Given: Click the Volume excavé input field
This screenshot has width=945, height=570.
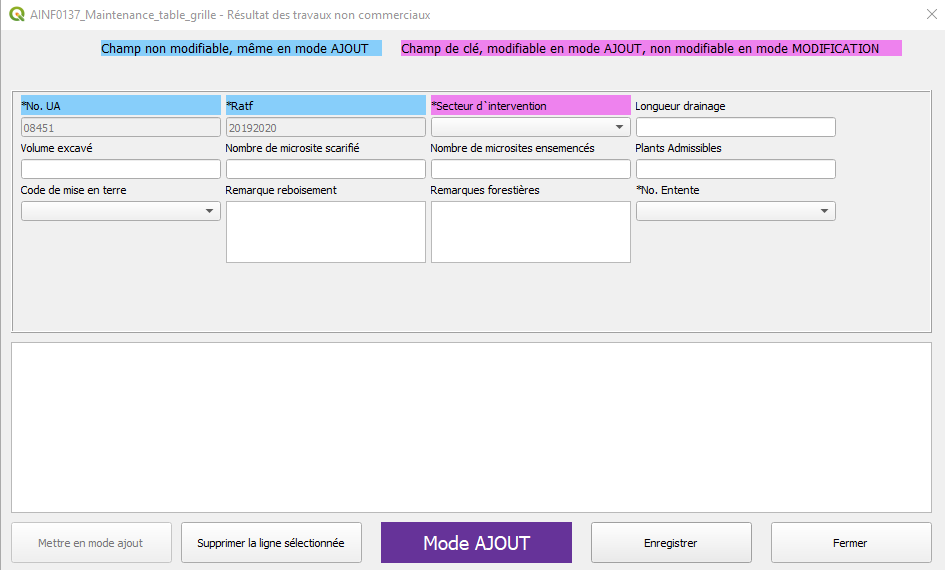Looking at the screenshot, I should [x=121, y=169].
